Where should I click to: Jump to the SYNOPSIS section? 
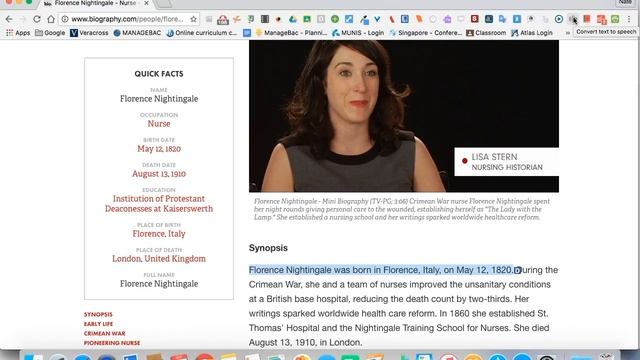[98, 314]
